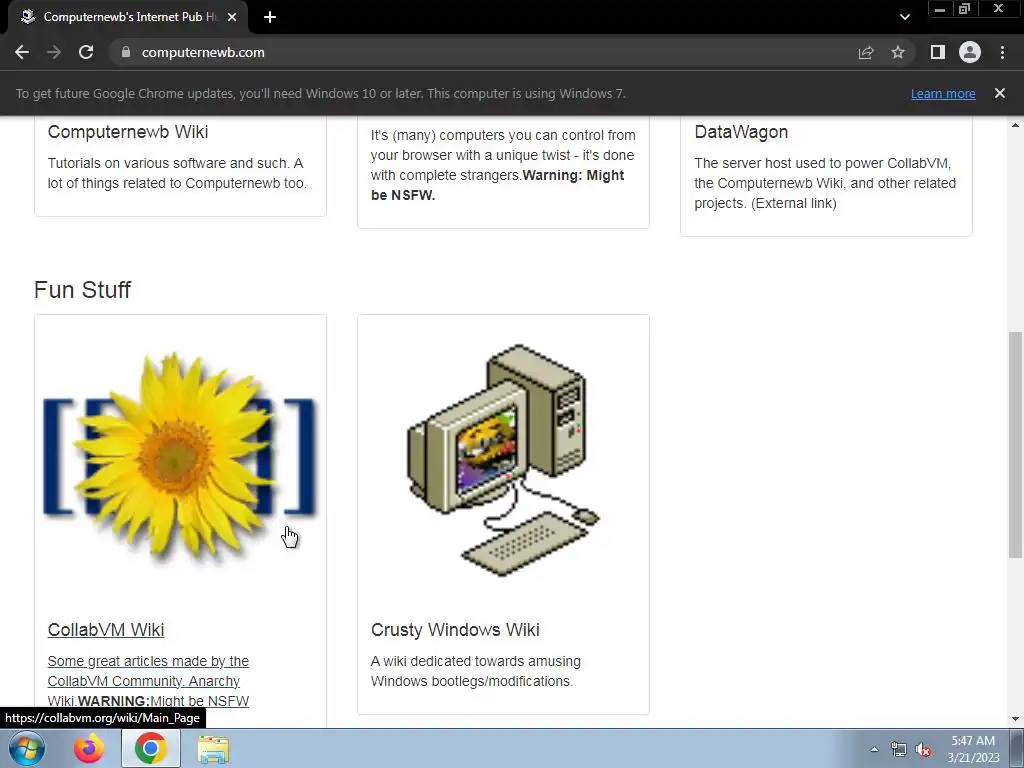Click the page scrollbar up arrow

click(1016, 125)
